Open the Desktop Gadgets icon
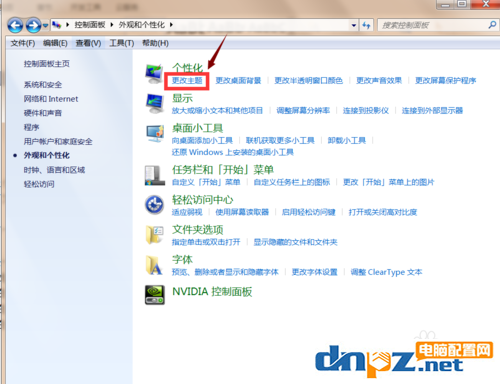 (155, 133)
